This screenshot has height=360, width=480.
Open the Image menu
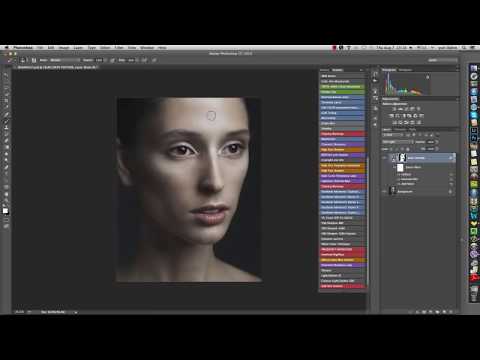point(64,48)
